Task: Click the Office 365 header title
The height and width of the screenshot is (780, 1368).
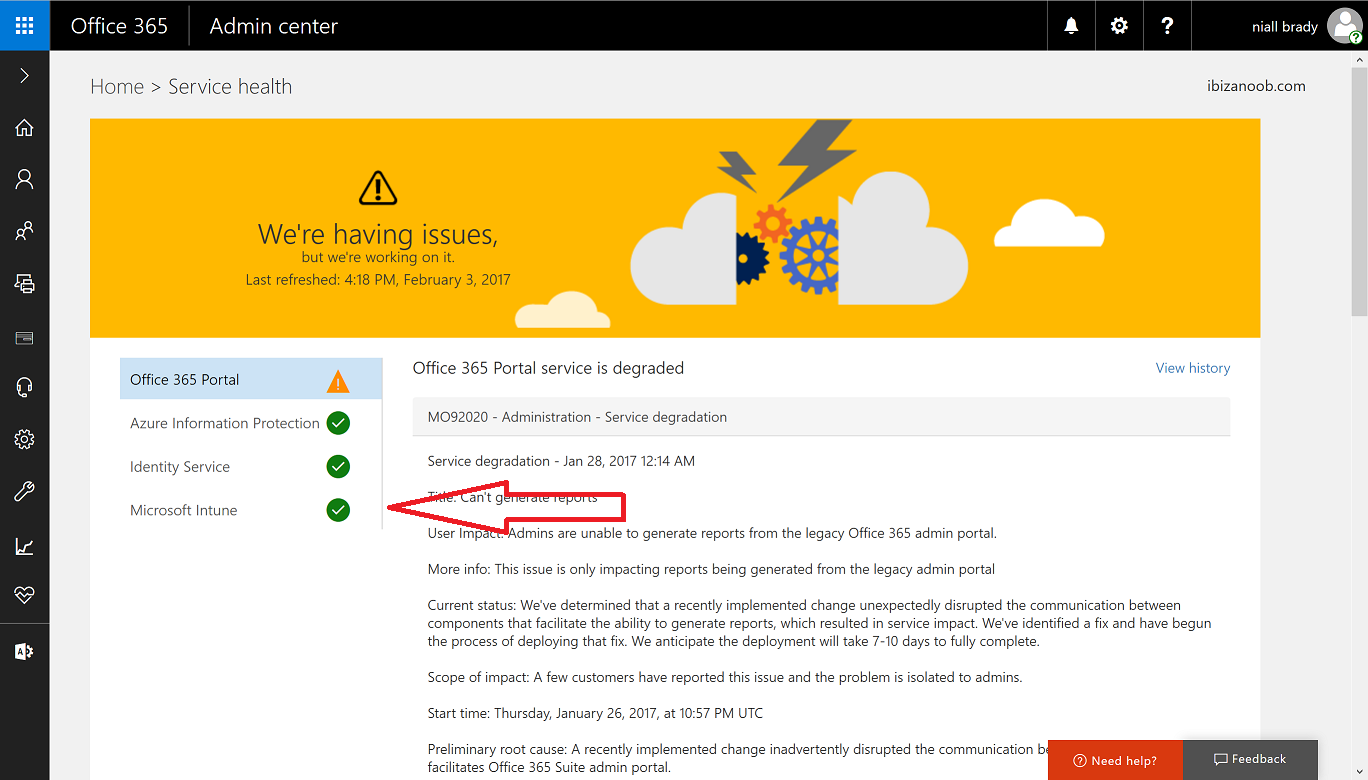Action: click(119, 26)
